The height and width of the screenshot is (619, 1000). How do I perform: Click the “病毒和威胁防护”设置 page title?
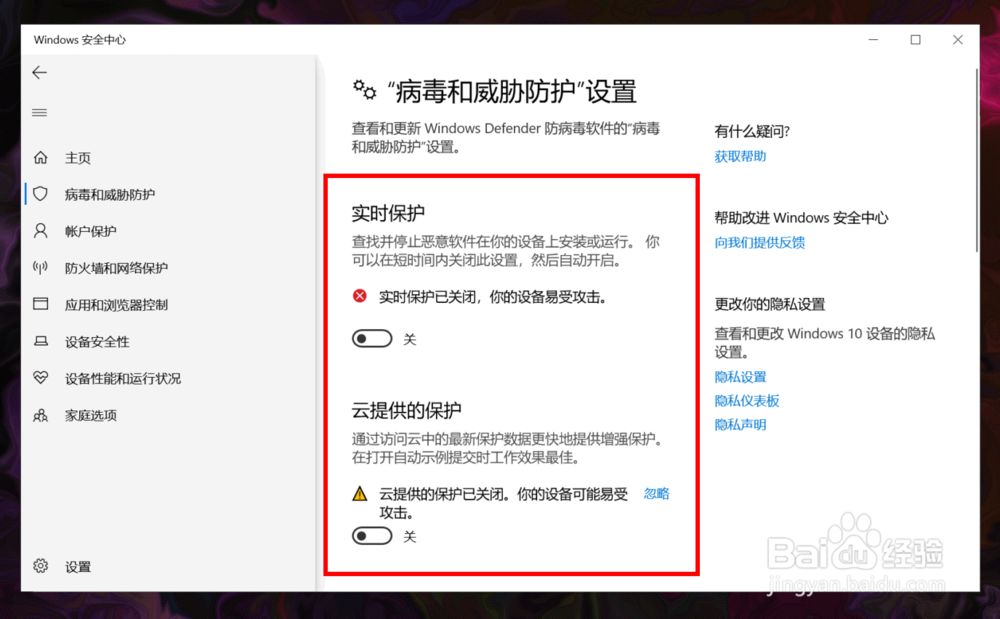point(512,92)
